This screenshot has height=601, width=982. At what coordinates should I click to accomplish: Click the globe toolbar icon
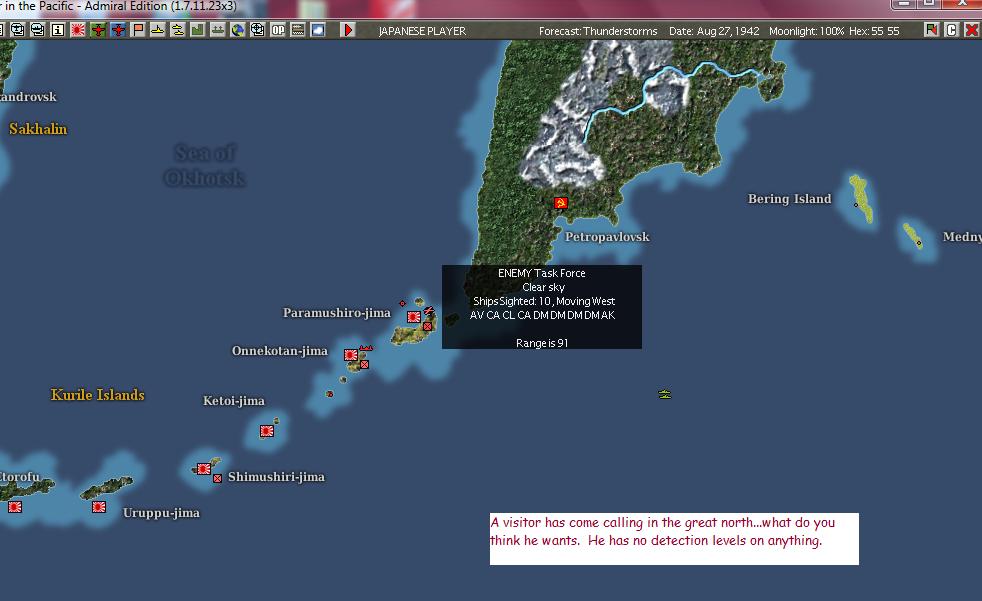tap(237, 29)
